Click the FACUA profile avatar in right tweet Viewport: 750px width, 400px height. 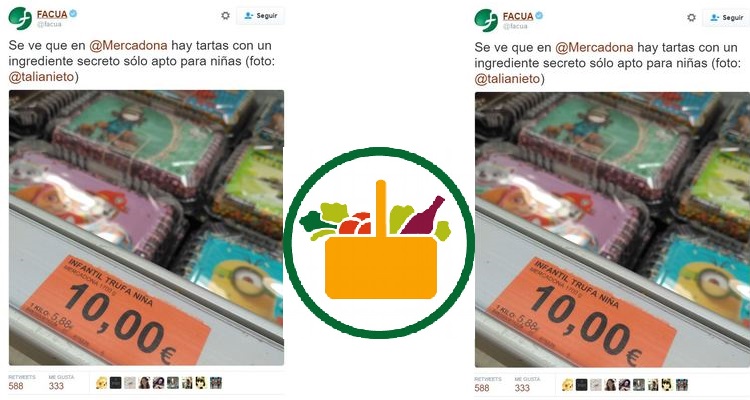coord(486,21)
